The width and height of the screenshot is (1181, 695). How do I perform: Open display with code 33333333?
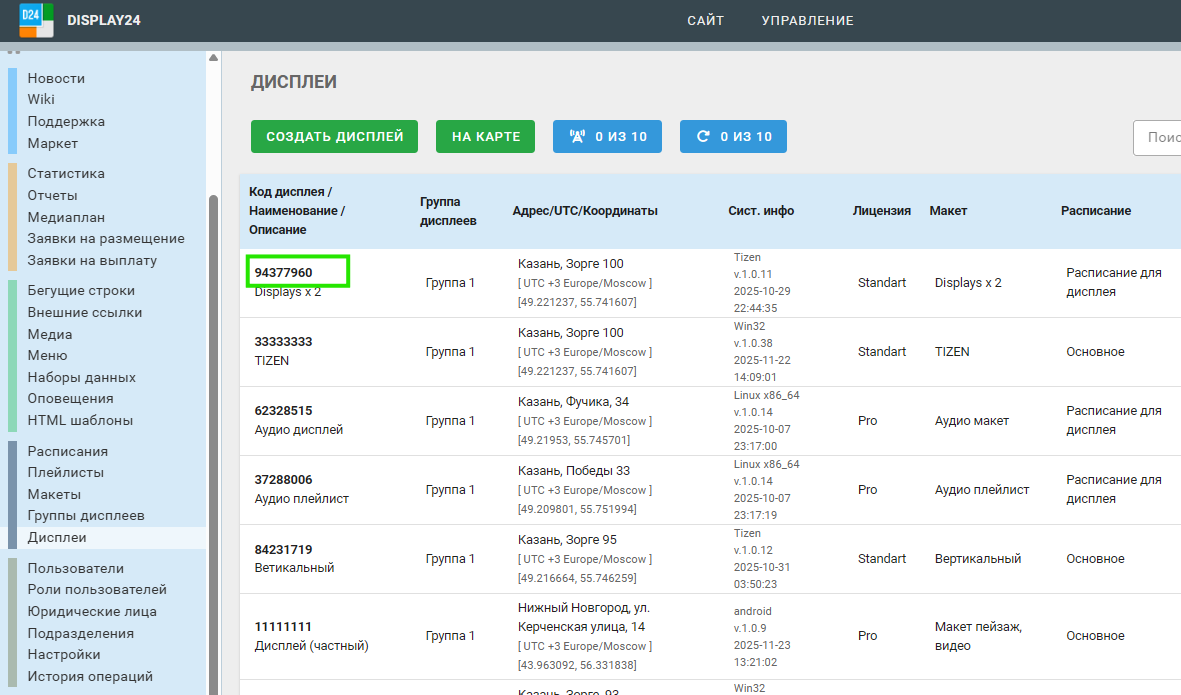283,341
